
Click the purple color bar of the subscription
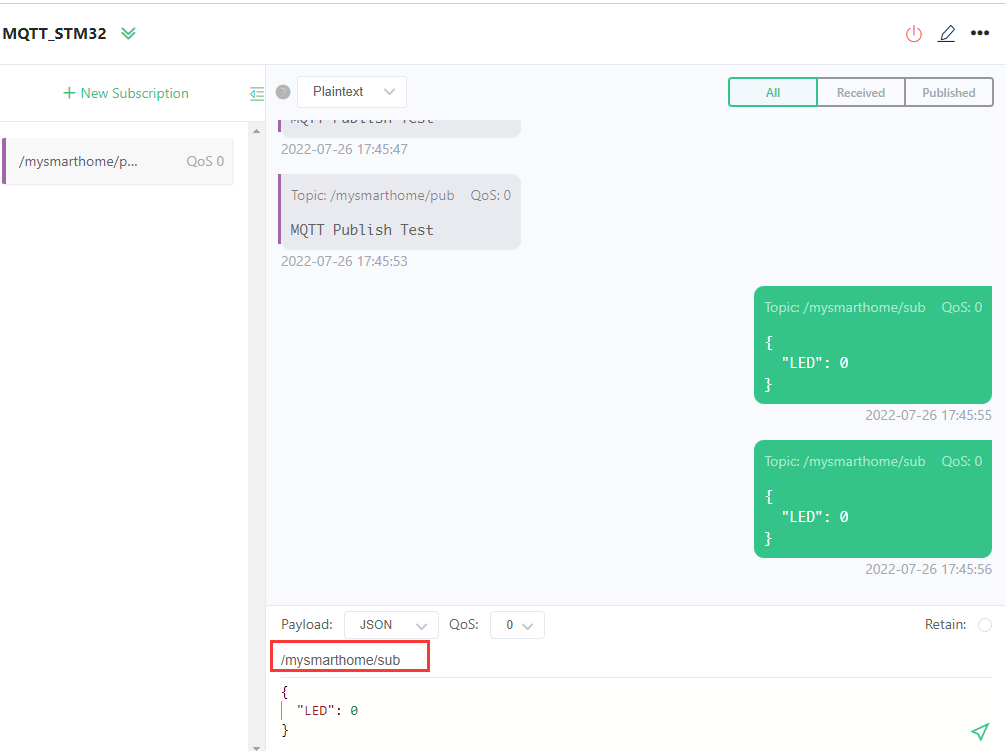[4, 161]
